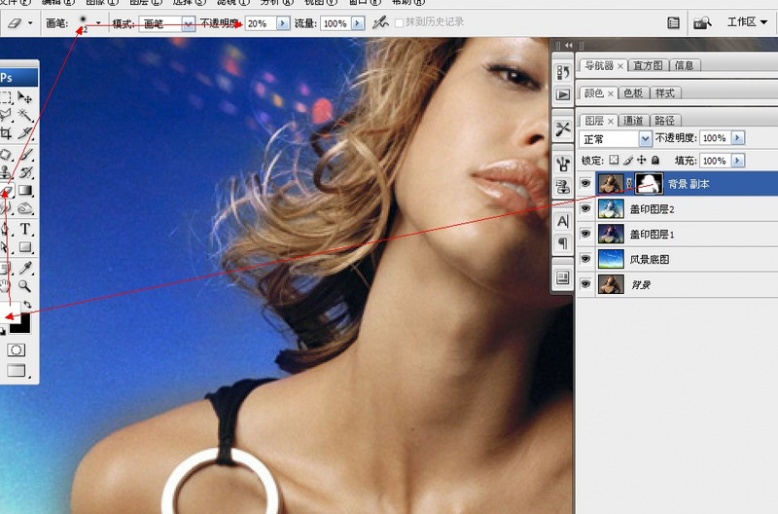
Task: Select the 盖印图层2 layer thumbnail
Action: click(x=611, y=208)
